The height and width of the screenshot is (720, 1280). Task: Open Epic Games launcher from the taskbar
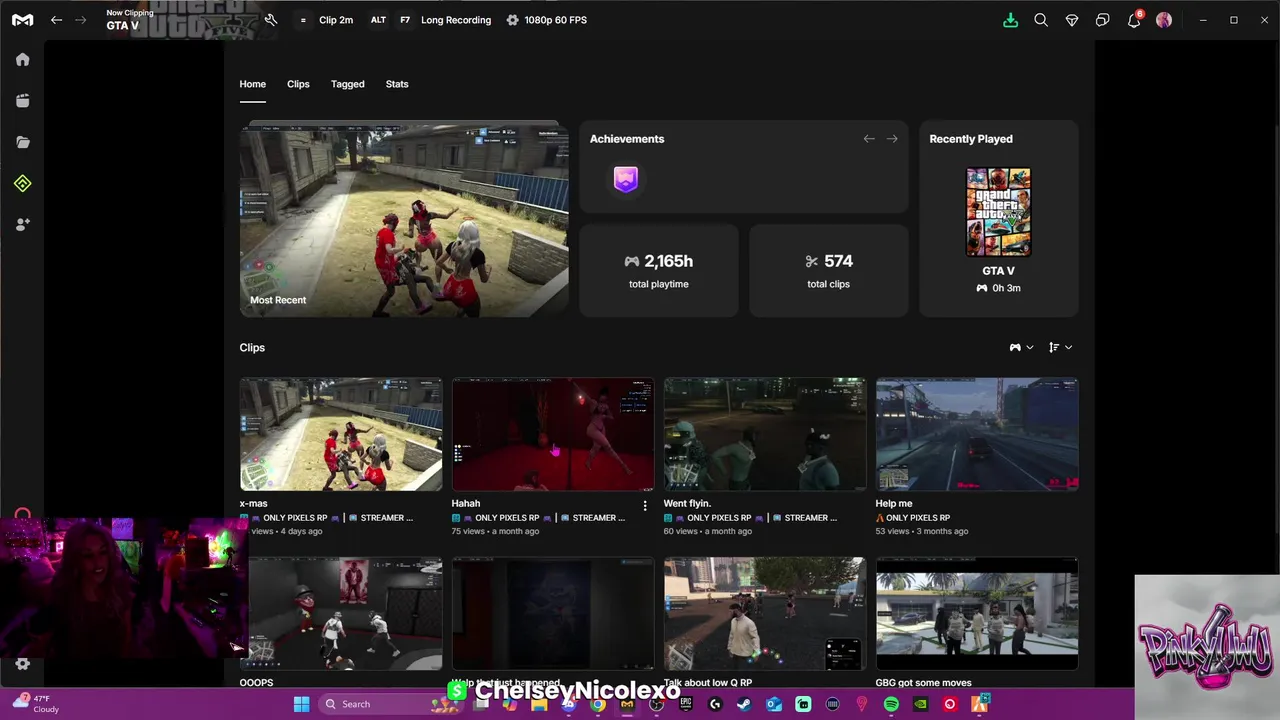click(686, 704)
